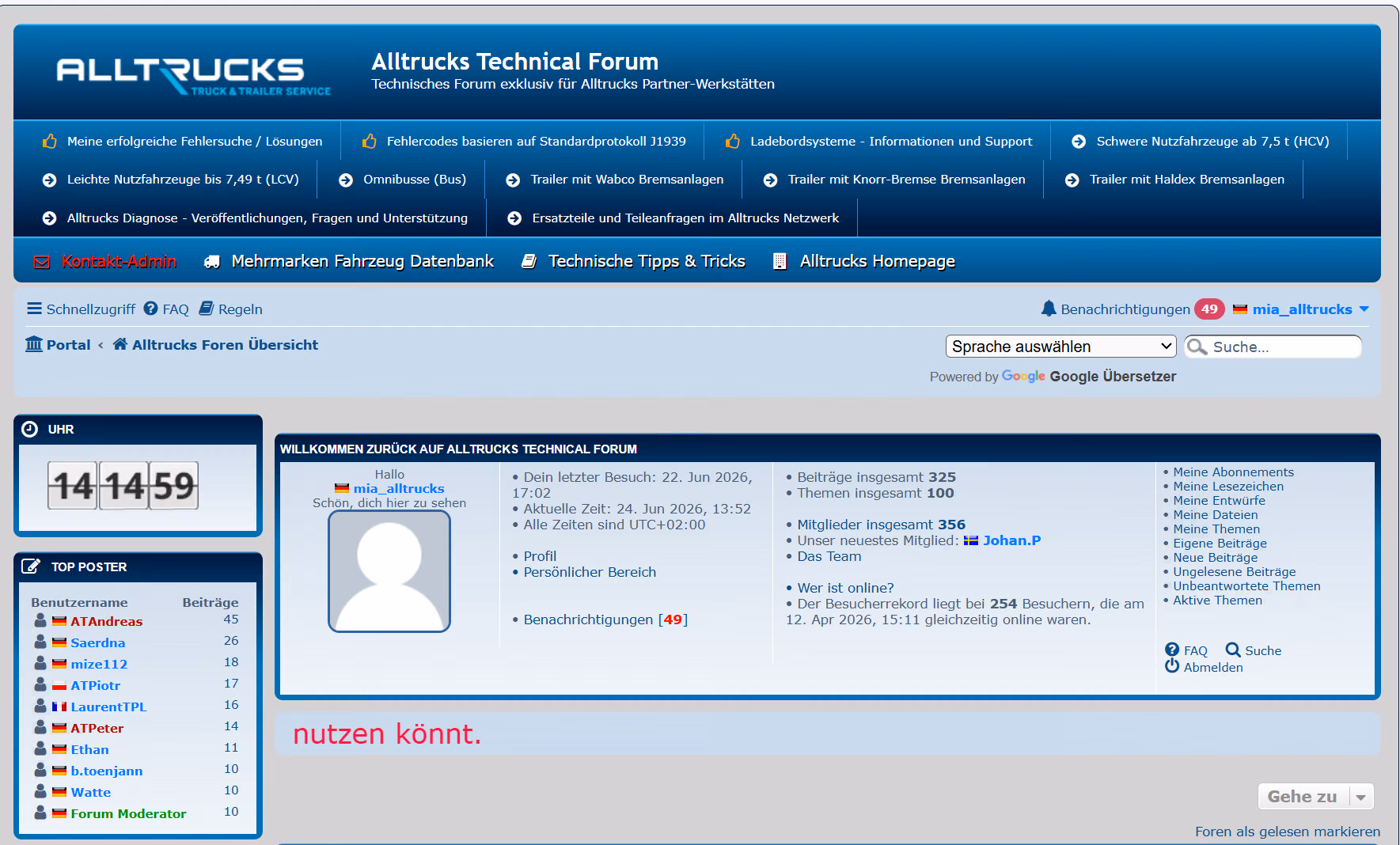Open Das Team link

click(x=829, y=556)
